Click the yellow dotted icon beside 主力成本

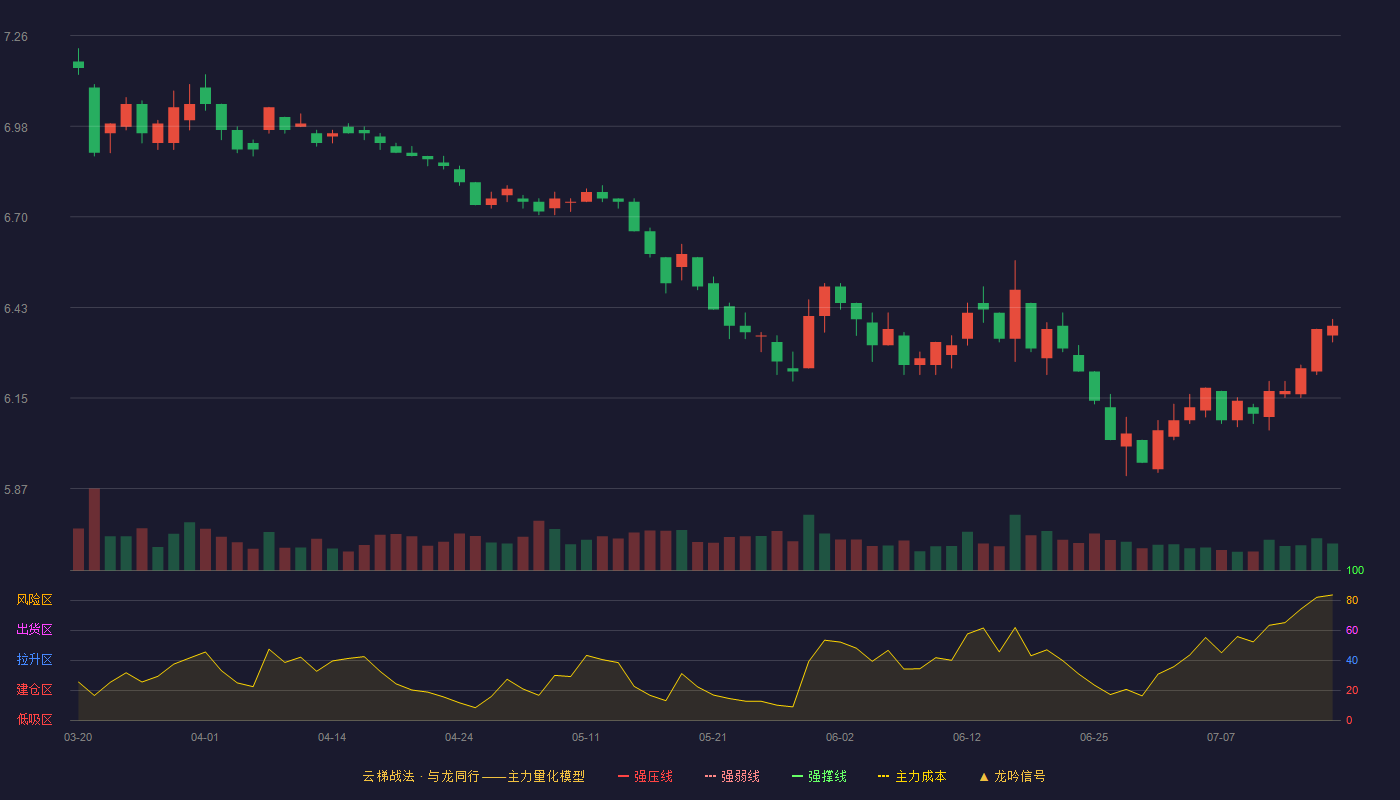tap(884, 776)
